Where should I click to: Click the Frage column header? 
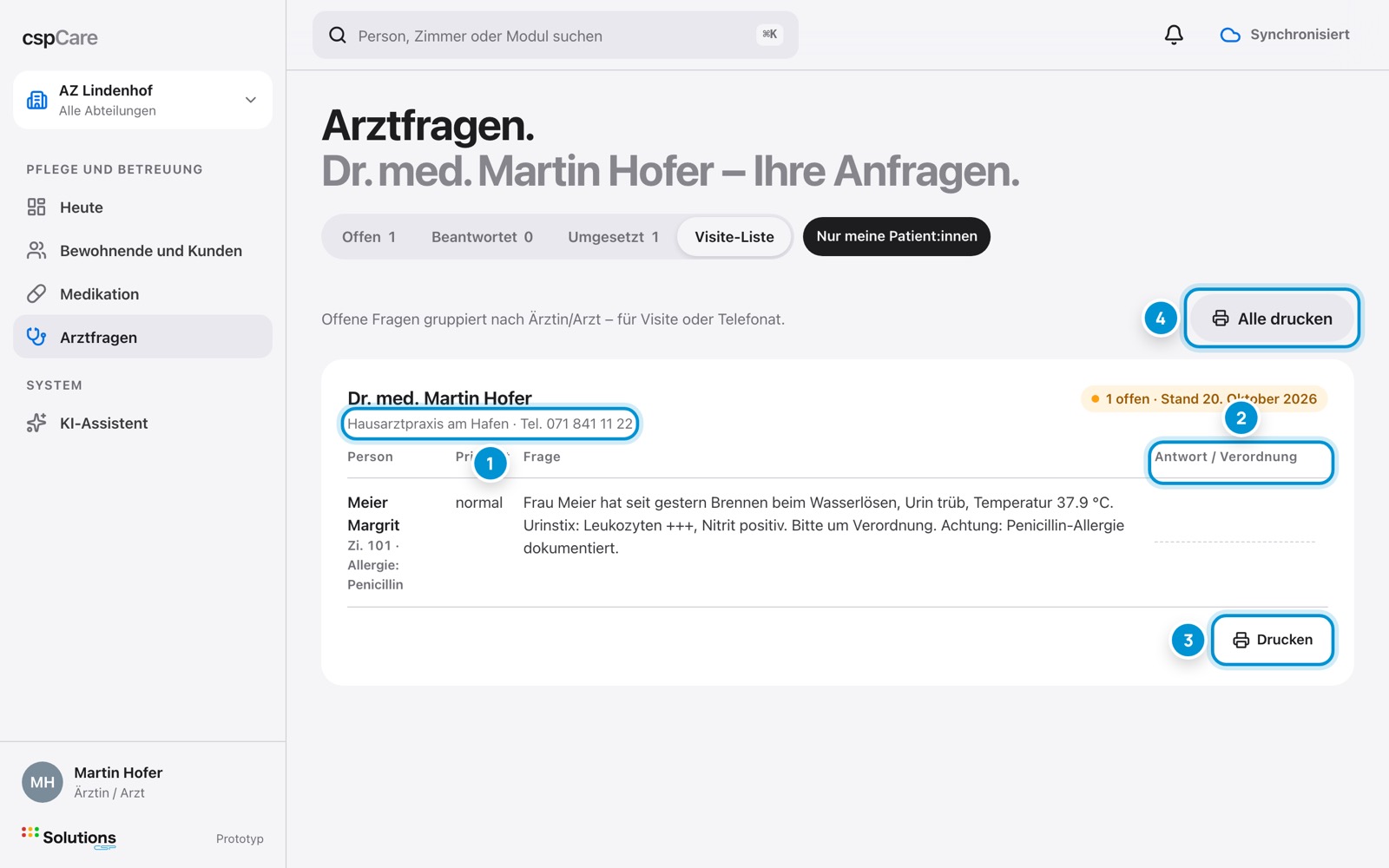542,457
